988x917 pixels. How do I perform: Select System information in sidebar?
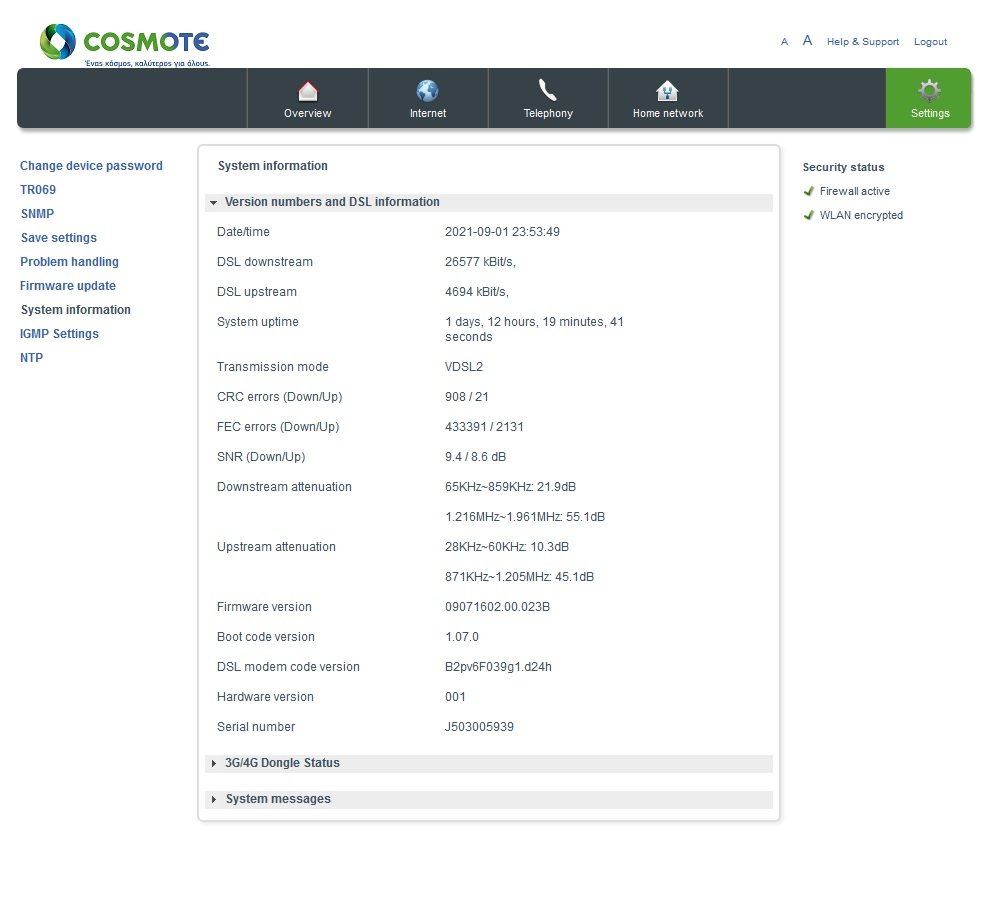click(76, 309)
